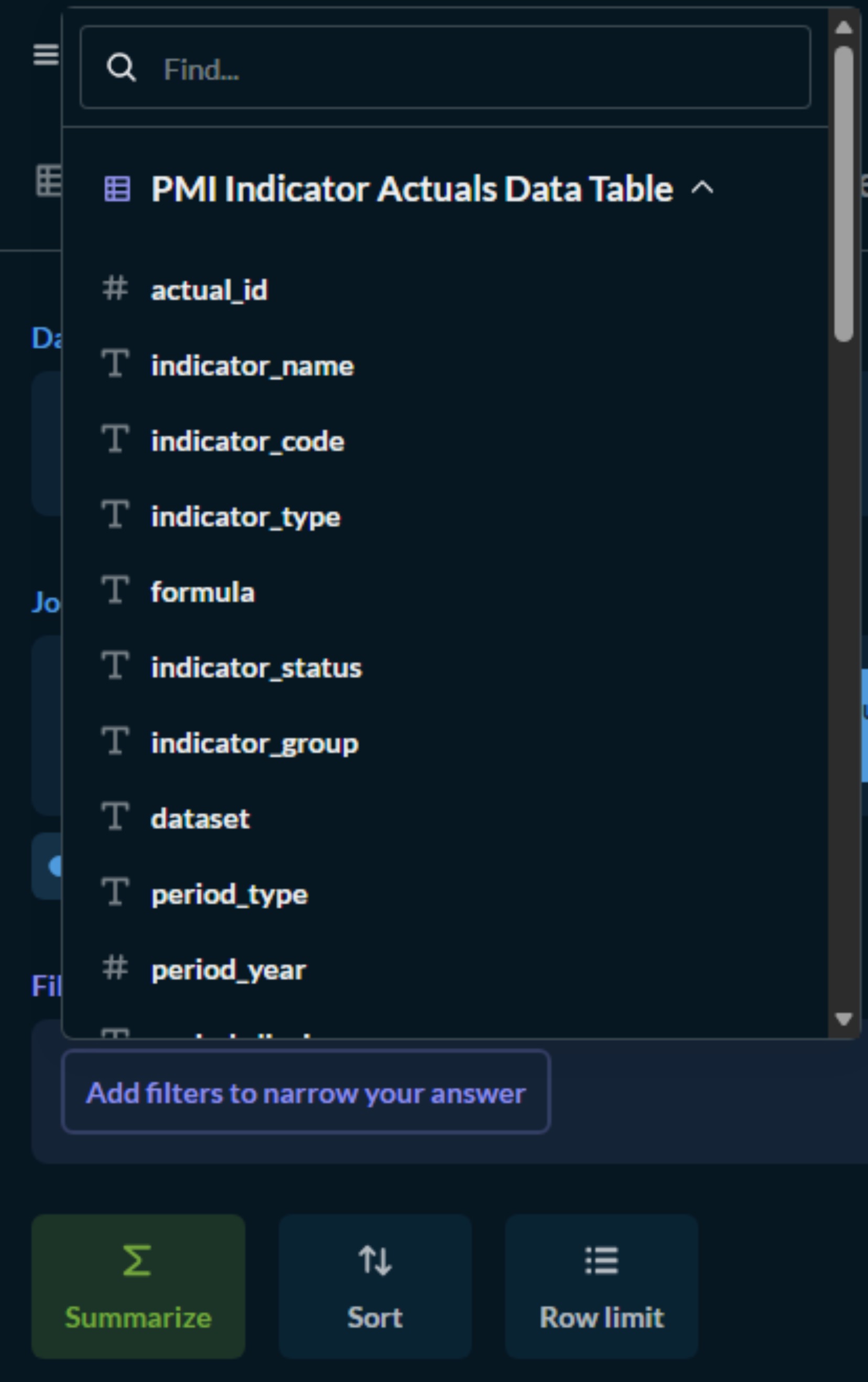
Task: Open the hamburger menu icon
Action: pyautogui.click(x=46, y=55)
